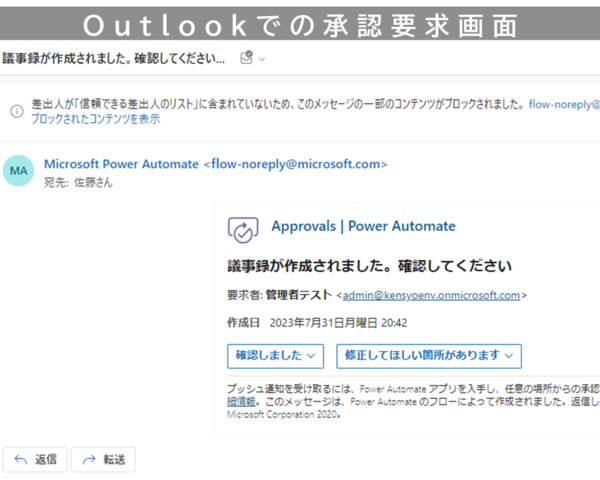Click the flow-noreply@ sender link in banner
Image resolution: width=600 pixels, height=480 pixels.
564,104
